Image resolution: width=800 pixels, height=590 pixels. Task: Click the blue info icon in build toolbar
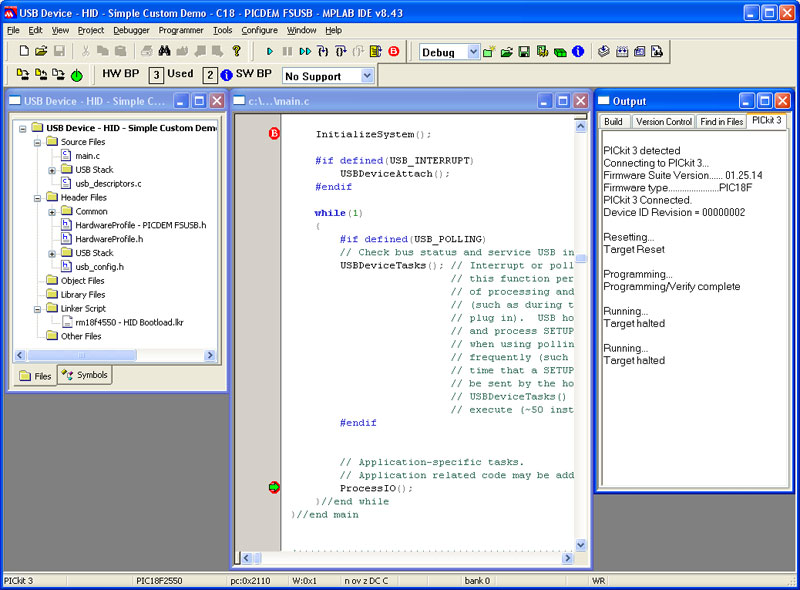pos(578,52)
